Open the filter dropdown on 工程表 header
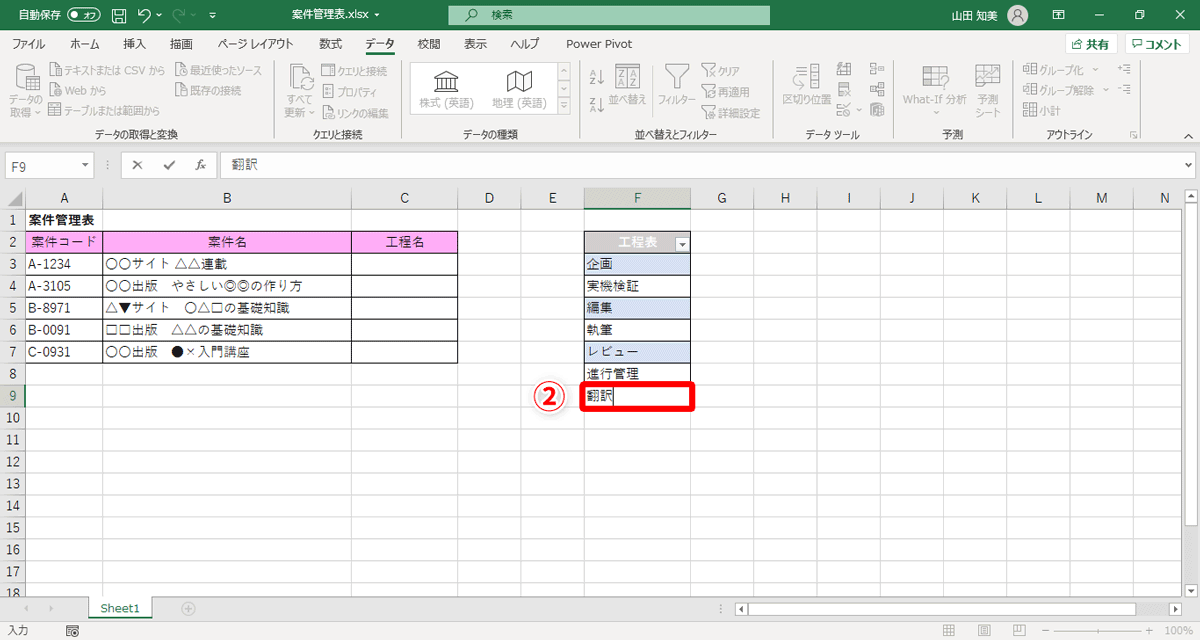This screenshot has height=640, width=1200. click(681, 242)
